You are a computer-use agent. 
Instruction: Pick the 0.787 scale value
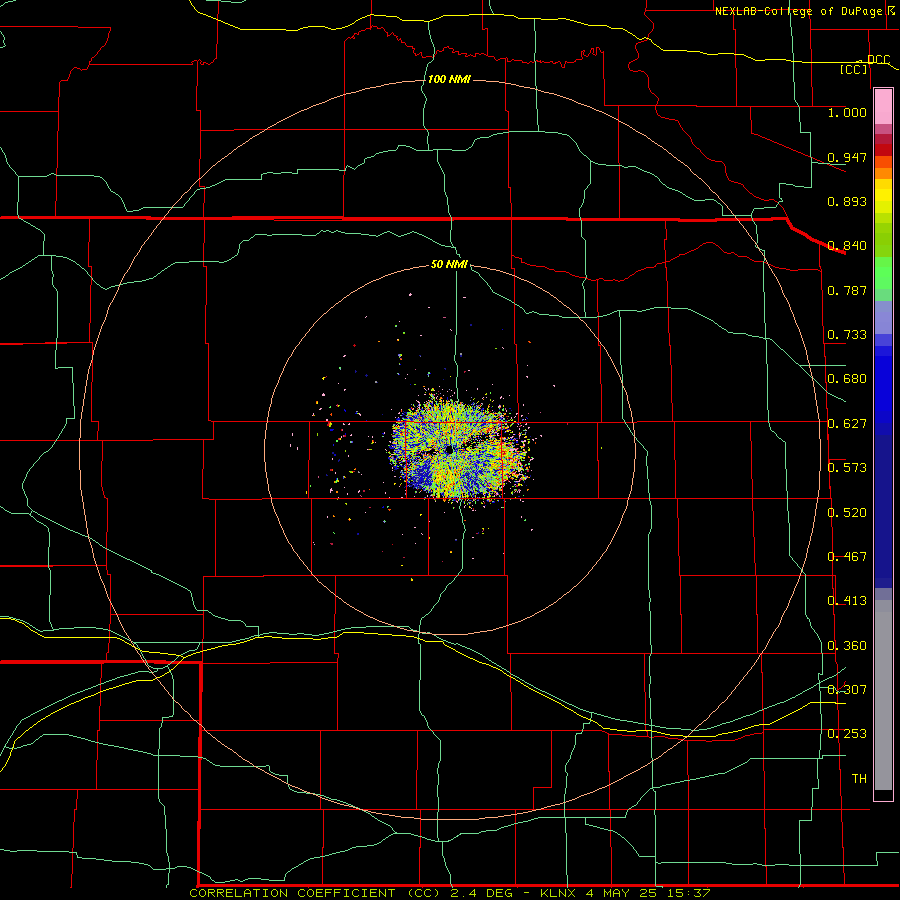[847, 290]
